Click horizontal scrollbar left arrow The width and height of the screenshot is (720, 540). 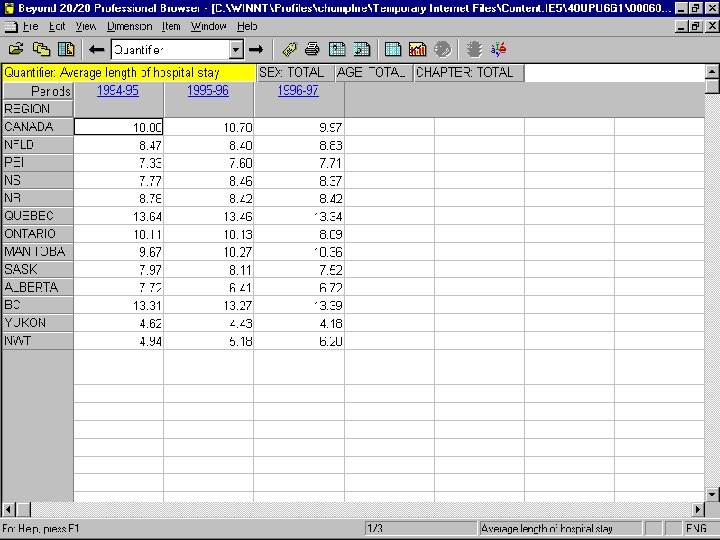click(x=9, y=509)
